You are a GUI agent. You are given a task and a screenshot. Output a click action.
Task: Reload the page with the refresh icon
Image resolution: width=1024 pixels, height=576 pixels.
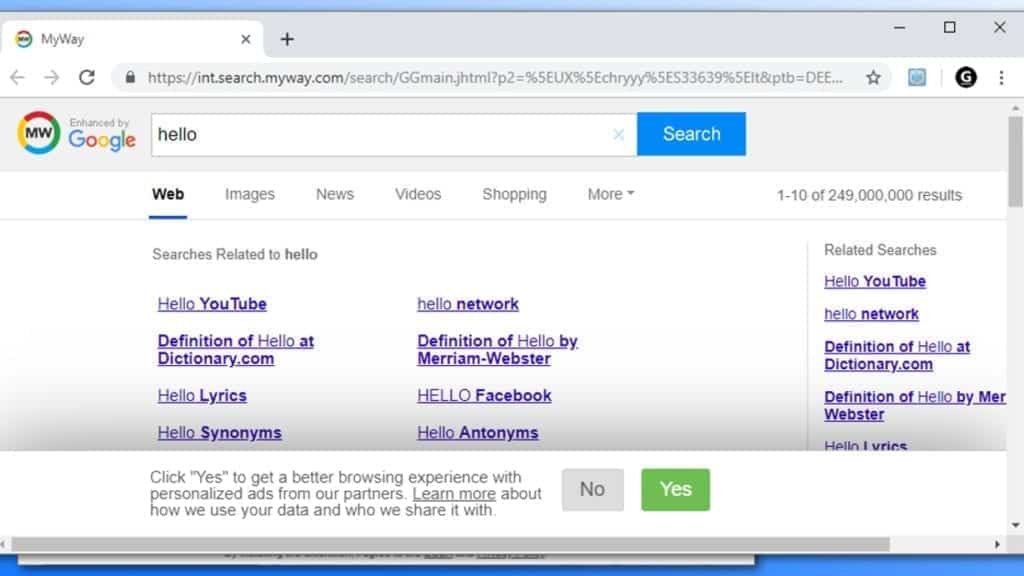[x=87, y=78]
